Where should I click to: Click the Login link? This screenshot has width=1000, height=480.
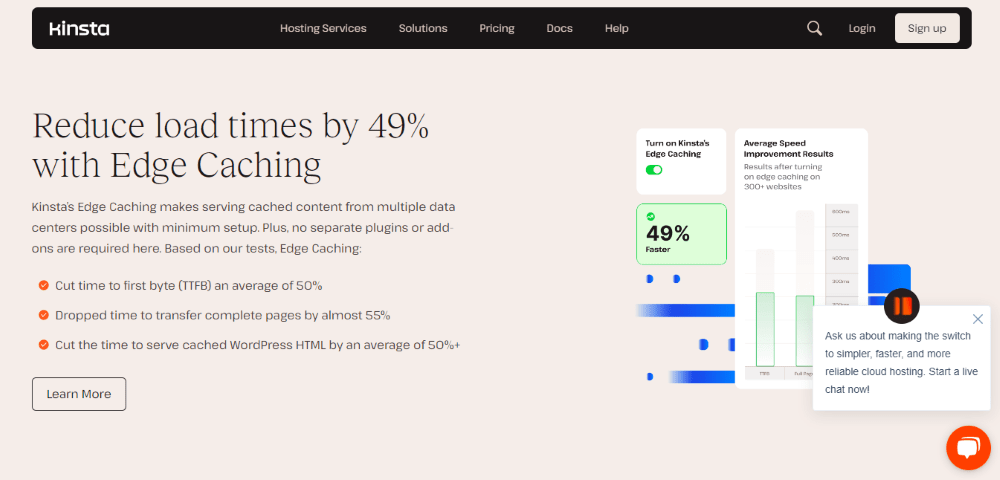pos(862,28)
